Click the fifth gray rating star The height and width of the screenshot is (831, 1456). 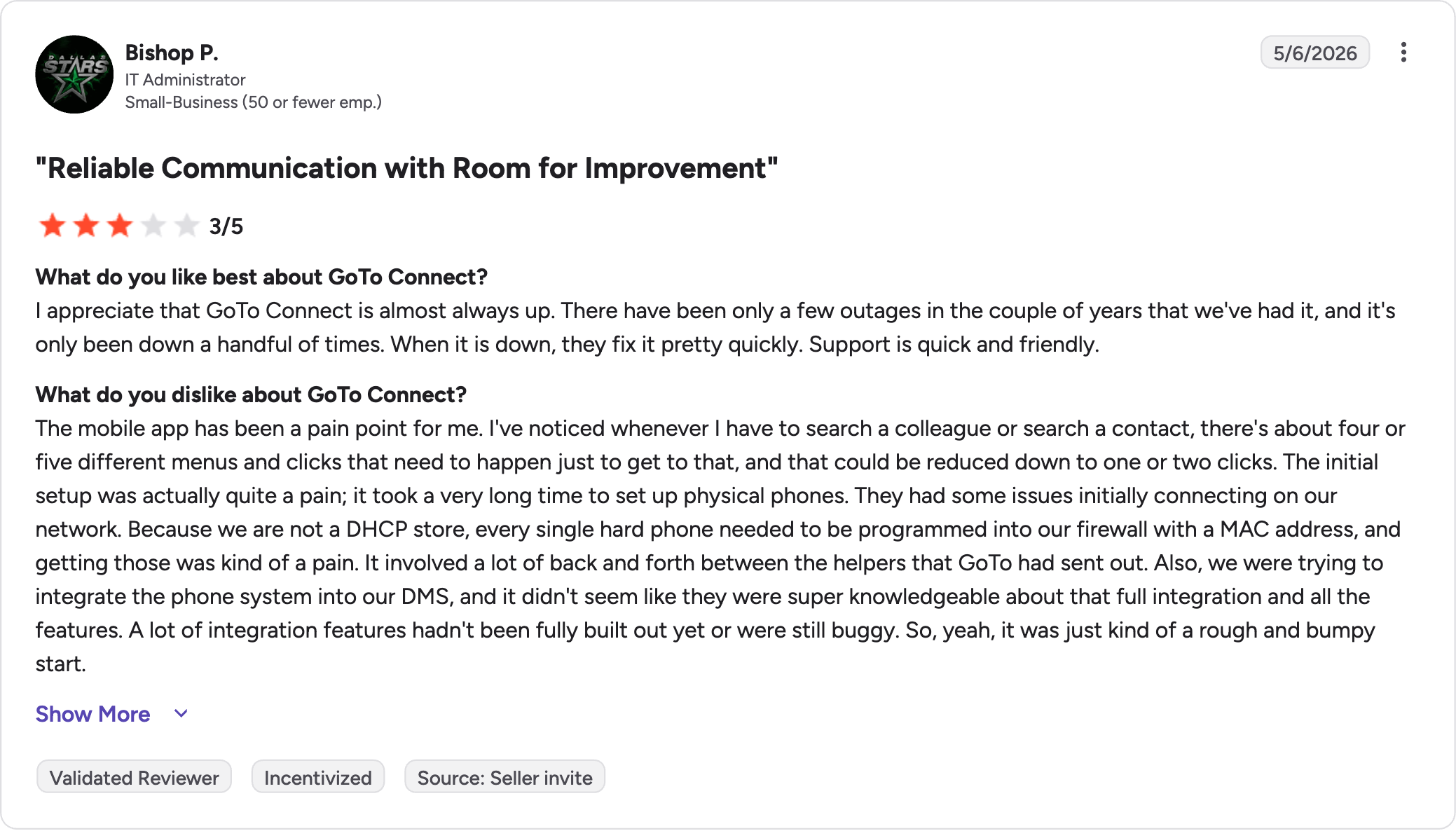pos(187,226)
